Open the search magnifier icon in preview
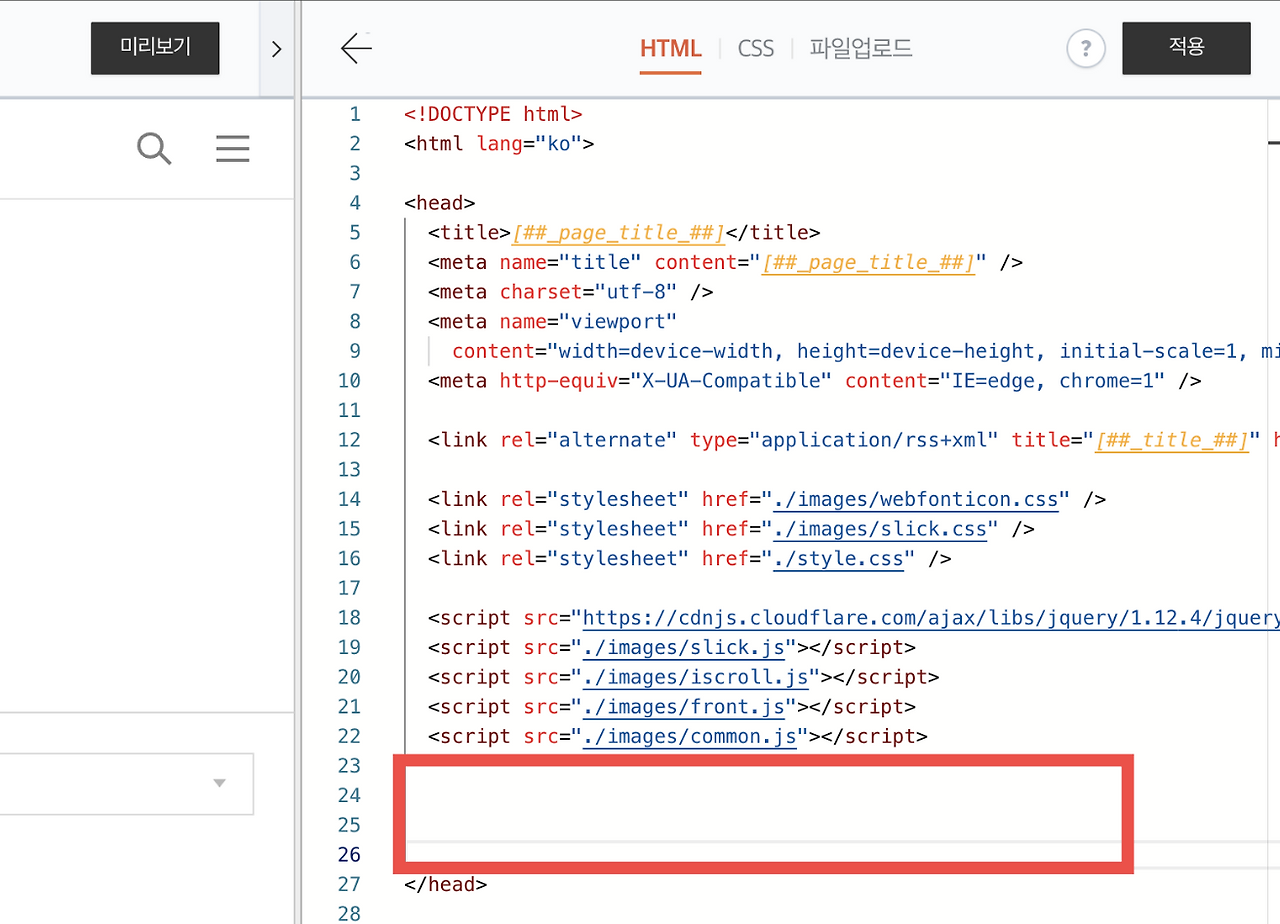 tap(154, 149)
